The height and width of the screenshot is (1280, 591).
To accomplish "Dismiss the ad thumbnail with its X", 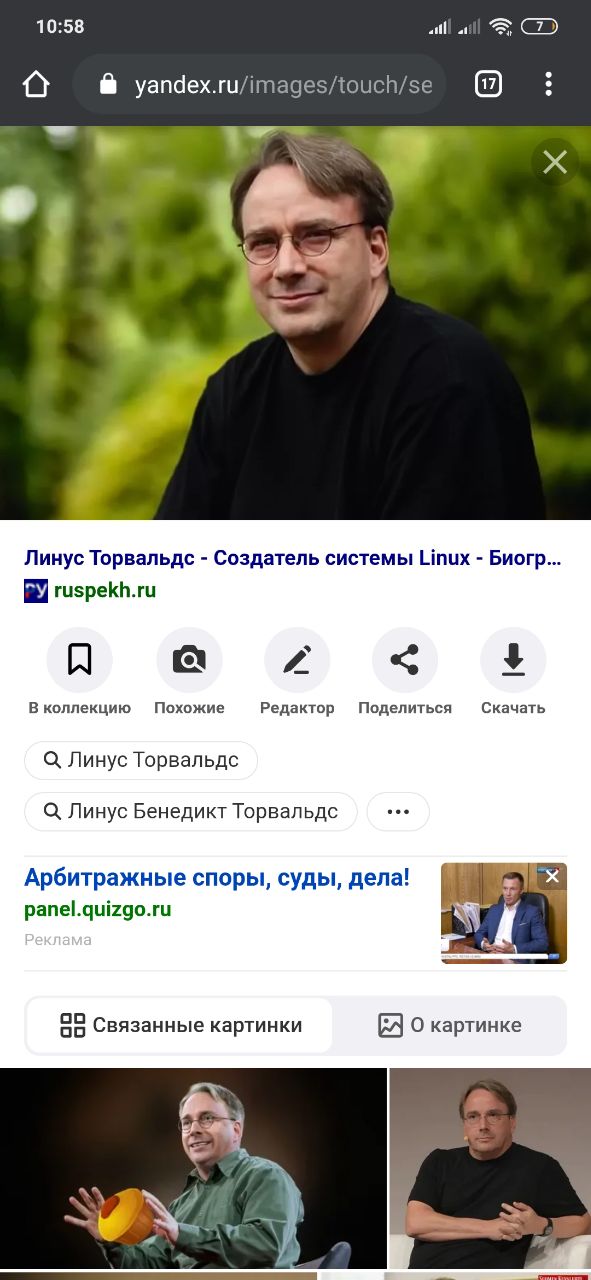I will click(552, 877).
